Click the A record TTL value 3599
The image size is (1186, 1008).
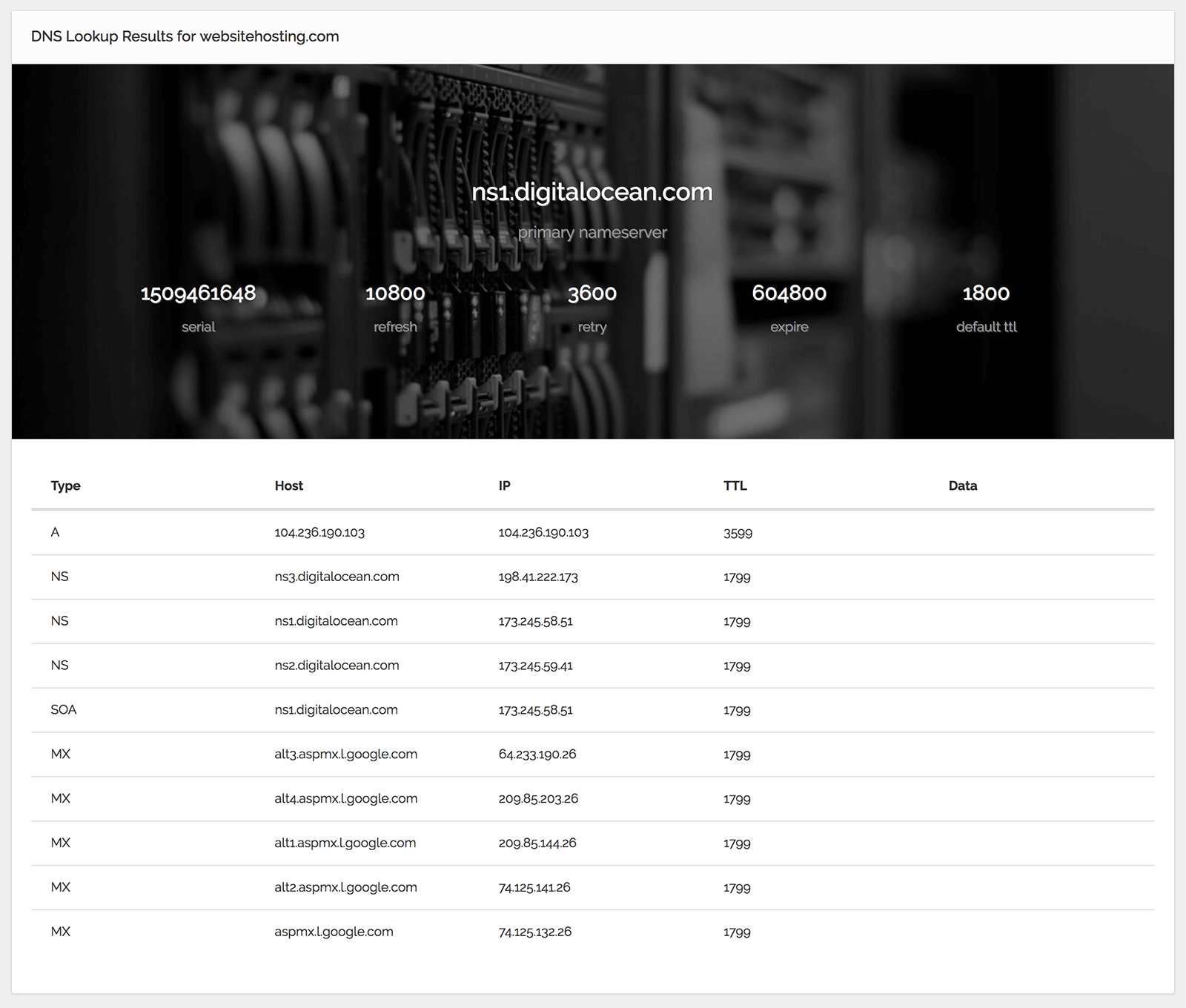738,533
